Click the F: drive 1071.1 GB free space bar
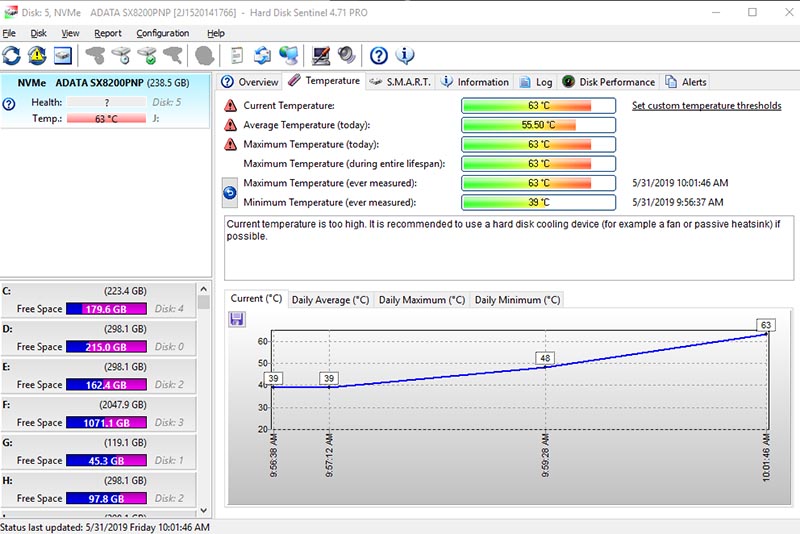 pyautogui.click(x=106, y=423)
